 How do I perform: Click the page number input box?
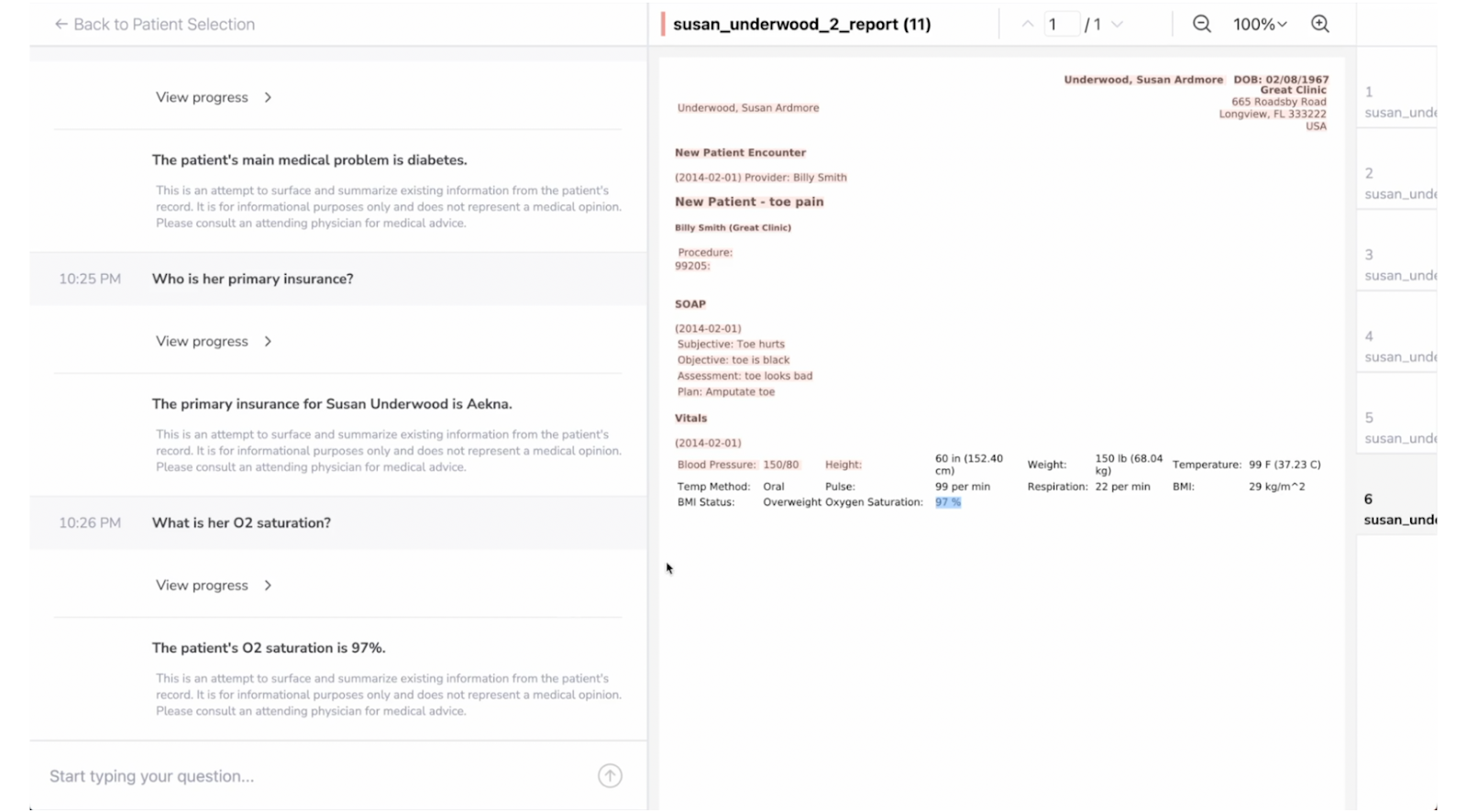click(1061, 25)
